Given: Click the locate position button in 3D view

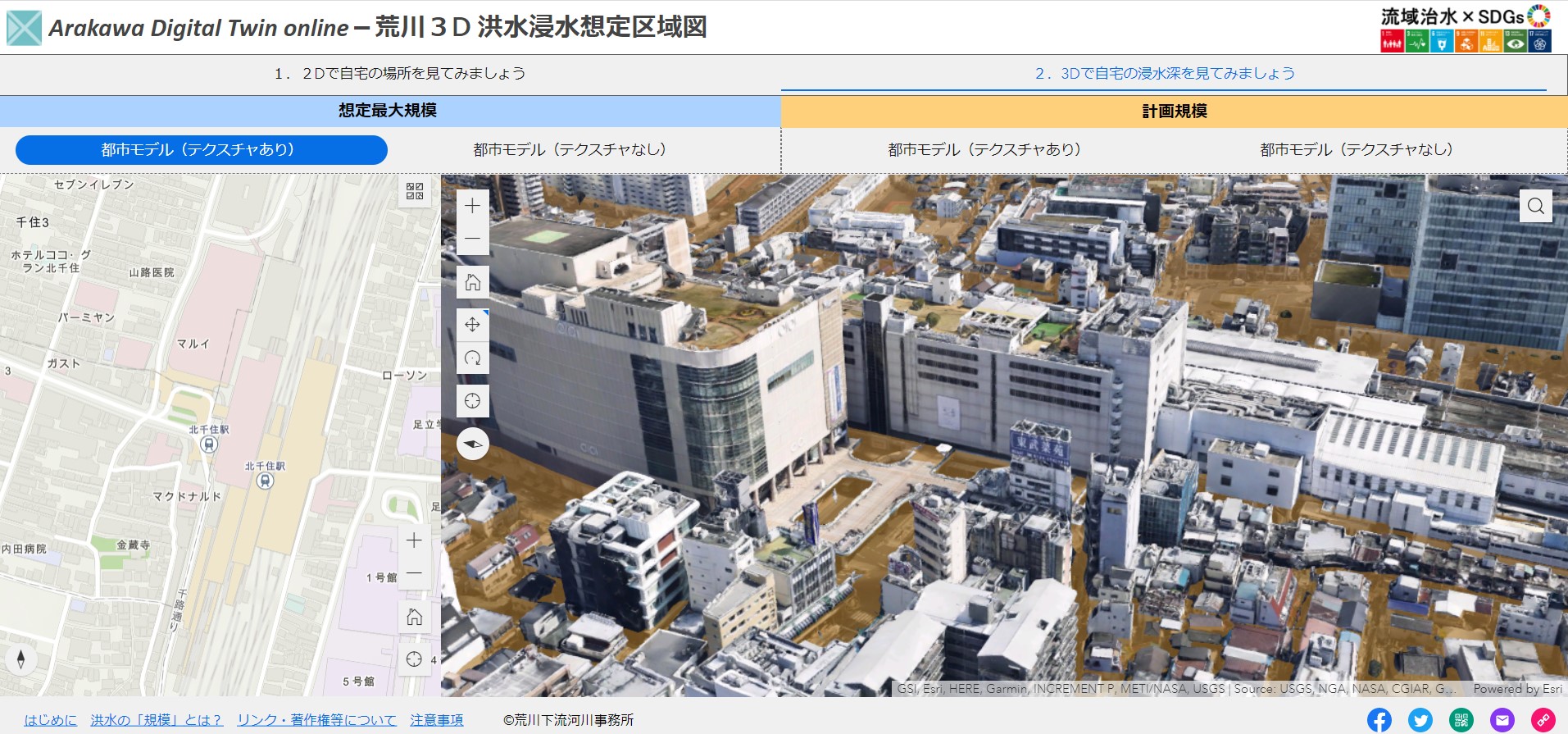Looking at the screenshot, I should pyautogui.click(x=472, y=401).
